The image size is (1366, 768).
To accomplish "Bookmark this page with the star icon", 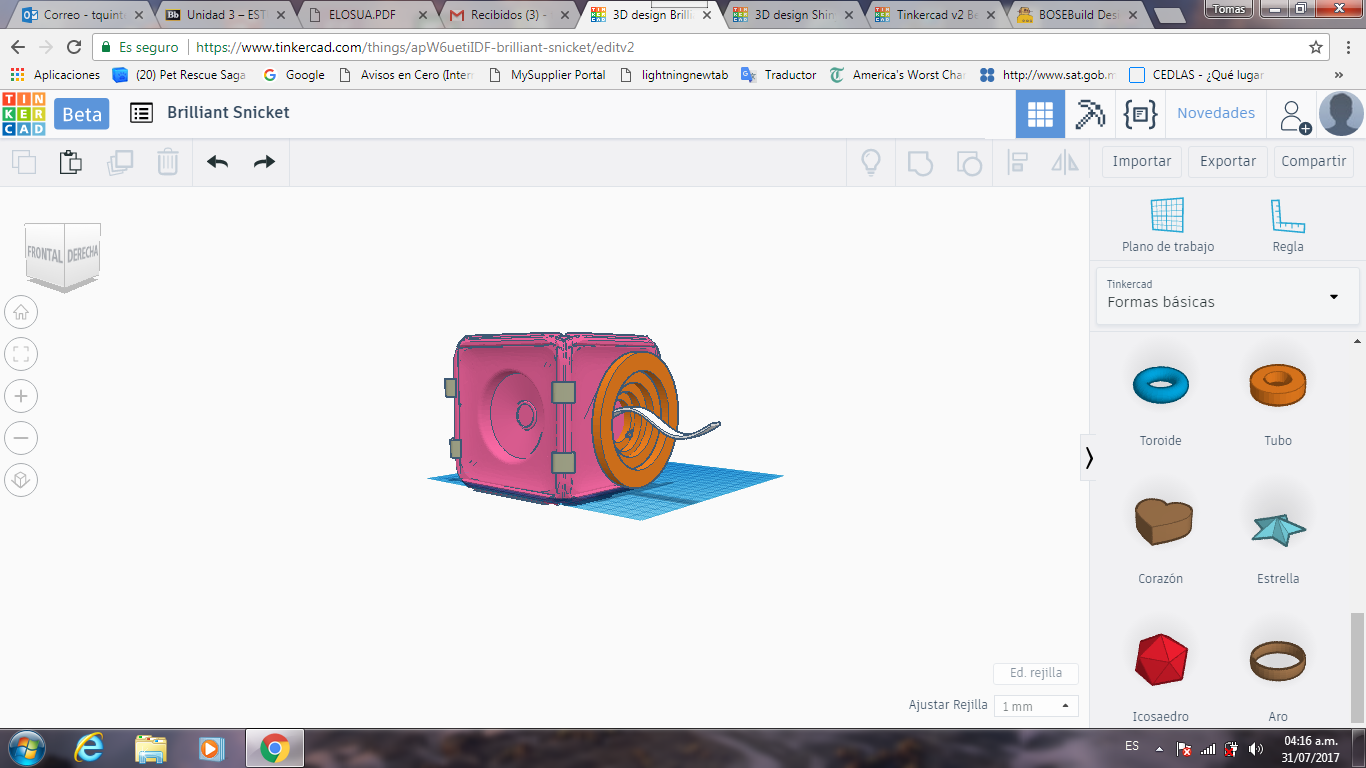I will tap(1316, 47).
